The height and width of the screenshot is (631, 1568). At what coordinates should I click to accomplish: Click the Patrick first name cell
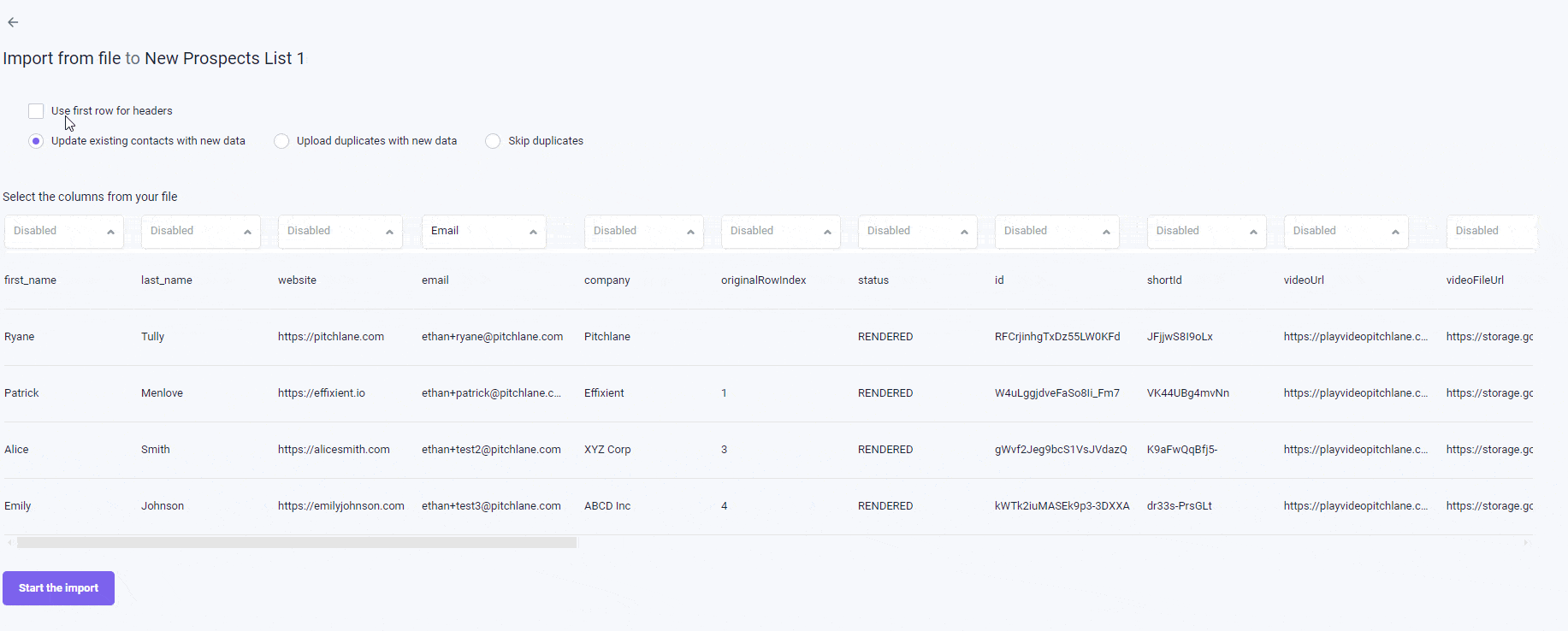tap(21, 393)
